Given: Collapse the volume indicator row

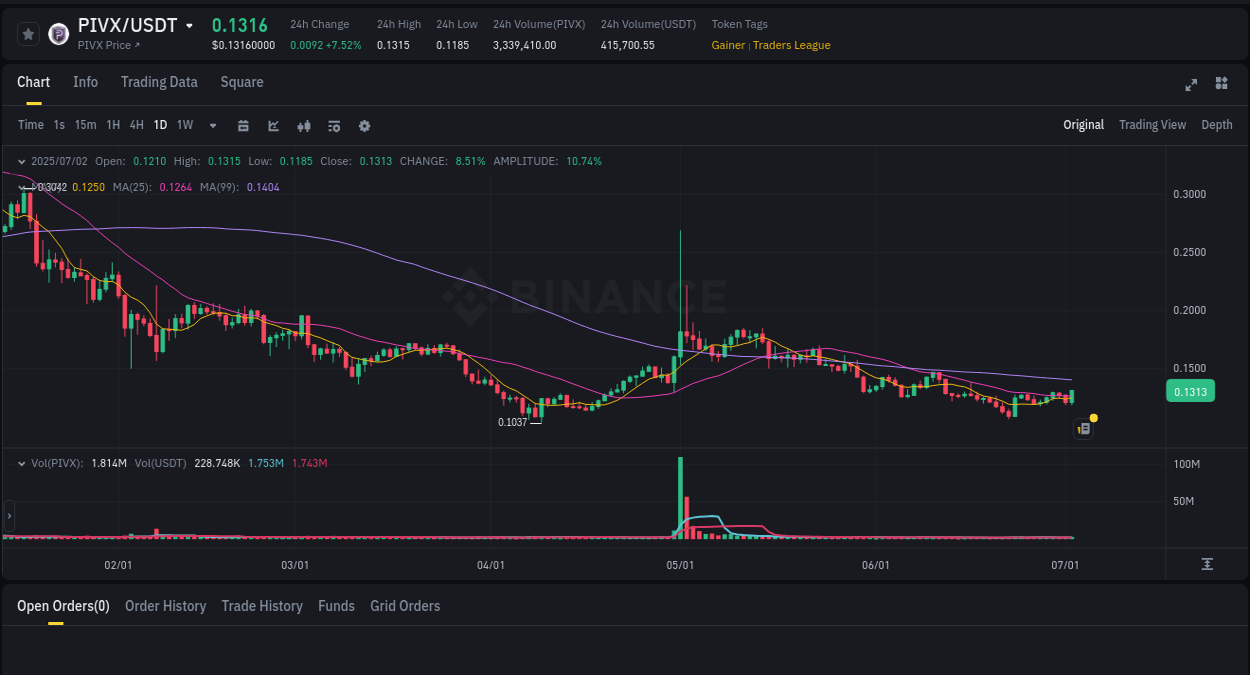Looking at the screenshot, I should pyautogui.click(x=22, y=463).
